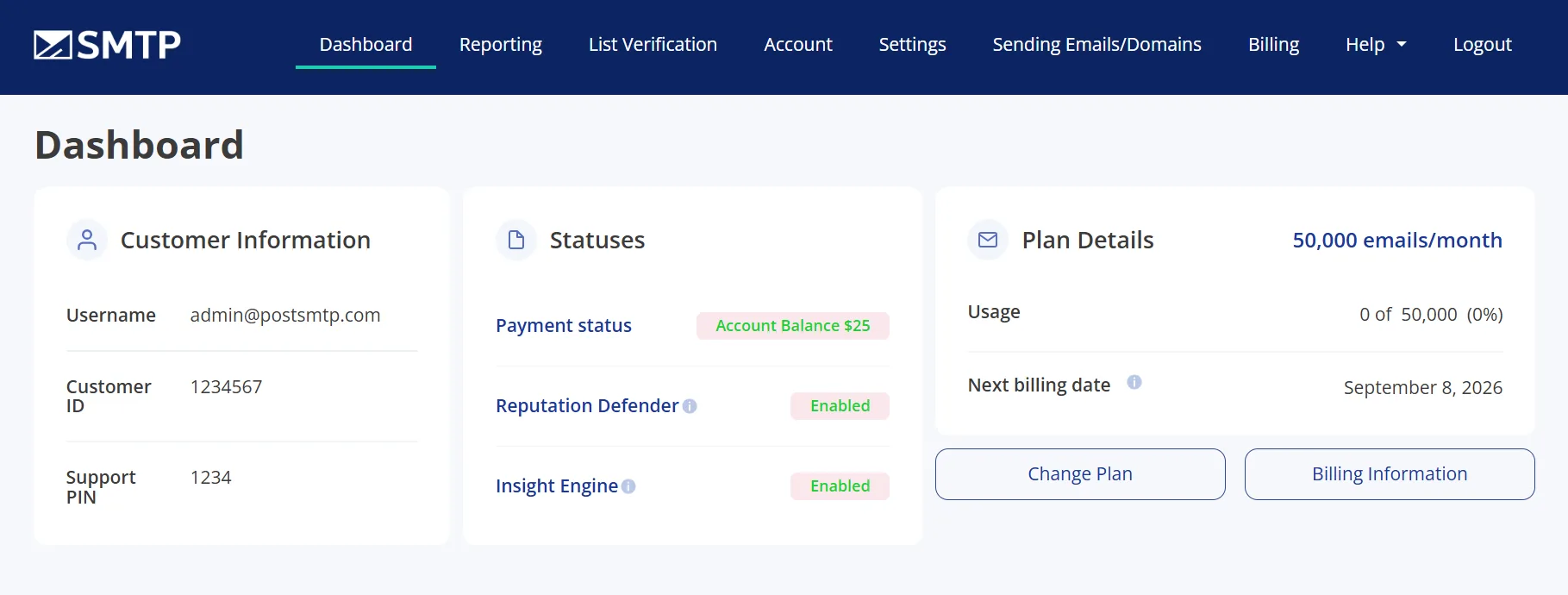
Task: Click the Dashboard page heading
Action: tap(140, 145)
